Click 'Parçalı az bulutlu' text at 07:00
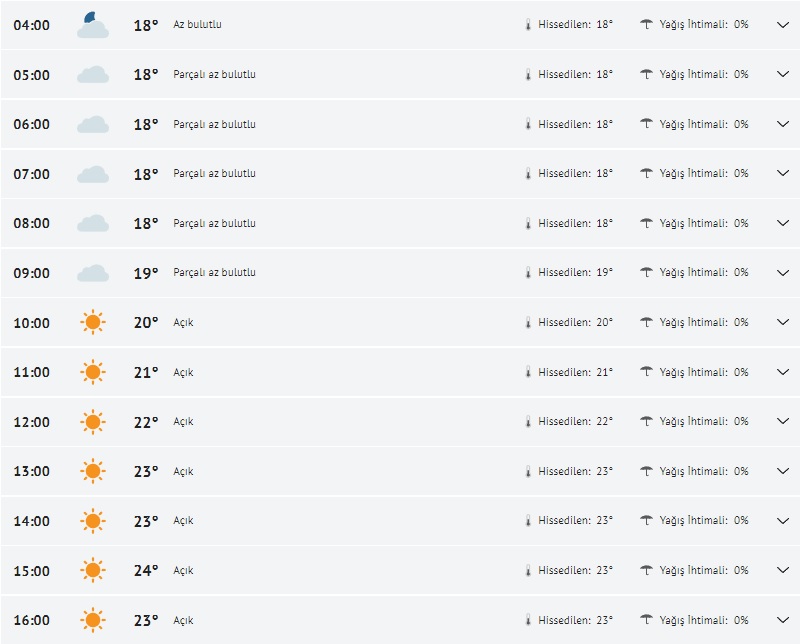800x644 pixels. [214, 174]
